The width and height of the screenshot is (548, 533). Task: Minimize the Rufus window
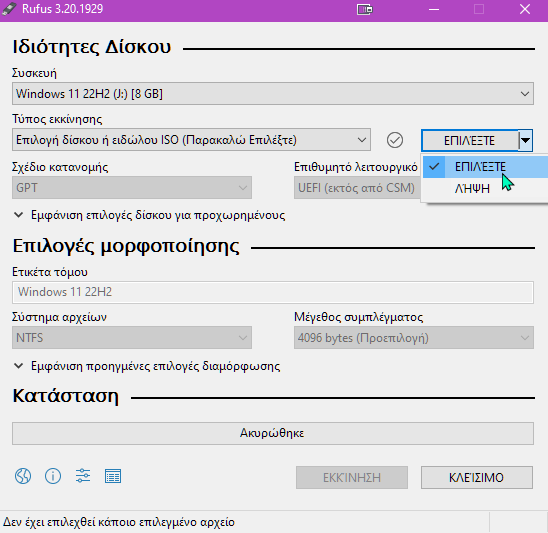pos(434,9)
